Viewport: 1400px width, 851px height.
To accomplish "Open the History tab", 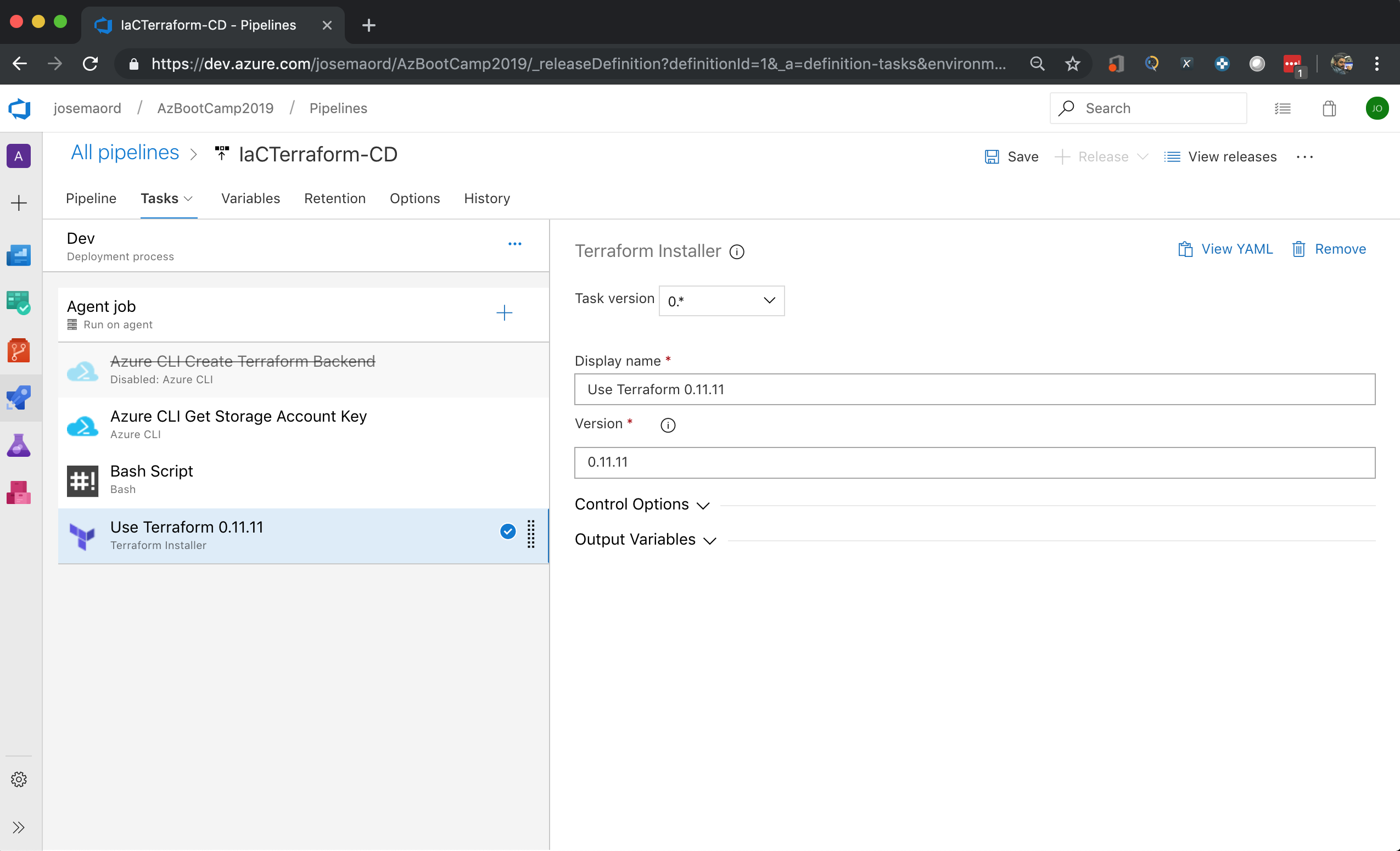I will pyautogui.click(x=487, y=198).
